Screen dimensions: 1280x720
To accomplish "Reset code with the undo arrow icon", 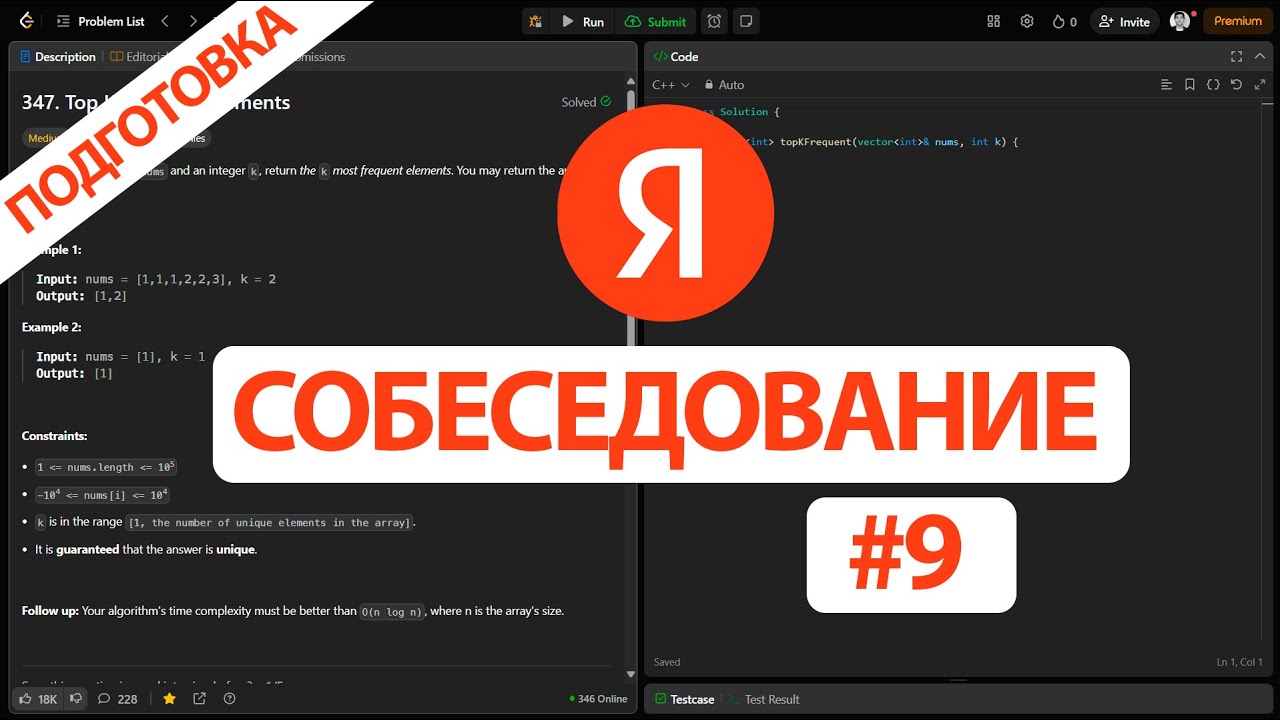I will [1236, 85].
